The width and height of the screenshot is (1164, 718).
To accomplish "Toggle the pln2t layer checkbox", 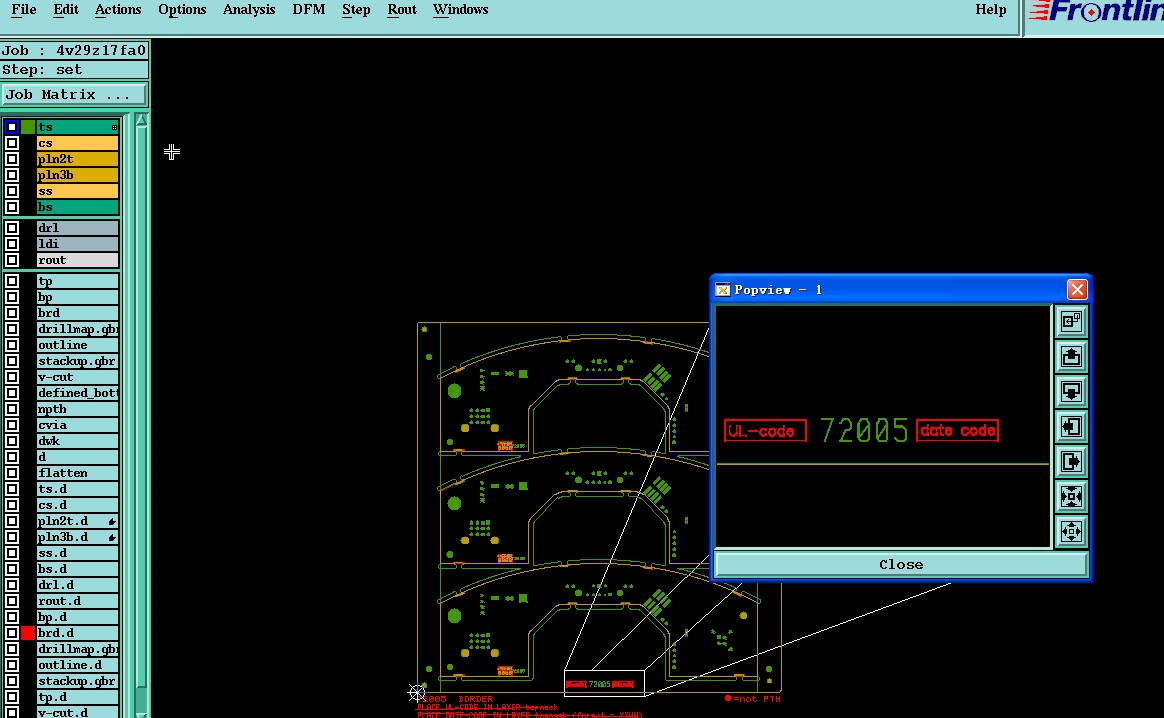I will point(12,159).
